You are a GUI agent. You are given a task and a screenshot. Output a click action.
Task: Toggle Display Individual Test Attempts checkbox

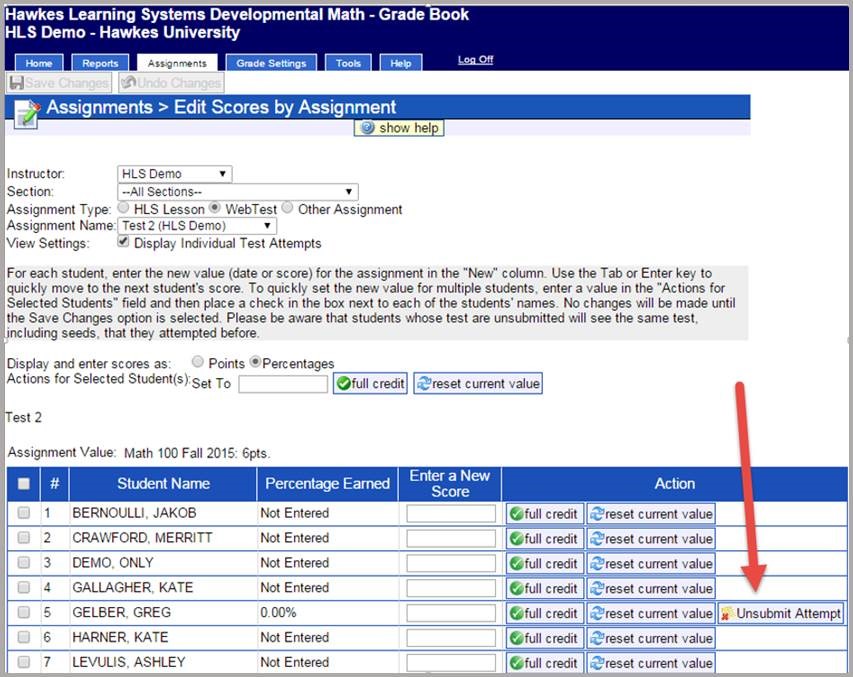pos(124,243)
